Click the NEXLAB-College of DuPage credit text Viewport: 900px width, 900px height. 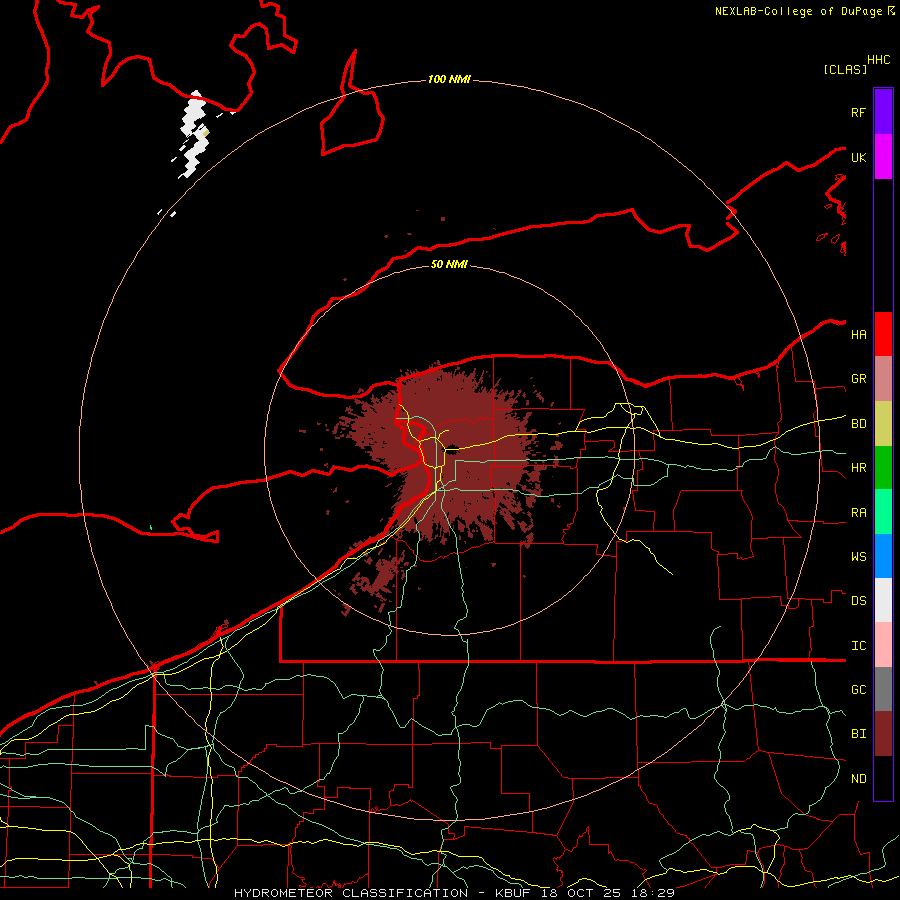798,11
